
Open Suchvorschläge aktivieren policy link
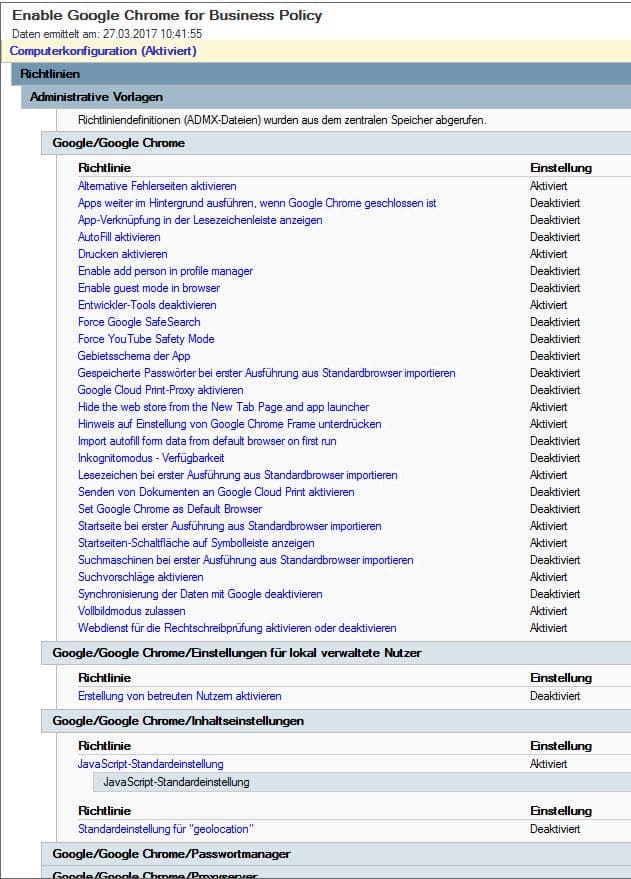click(141, 577)
